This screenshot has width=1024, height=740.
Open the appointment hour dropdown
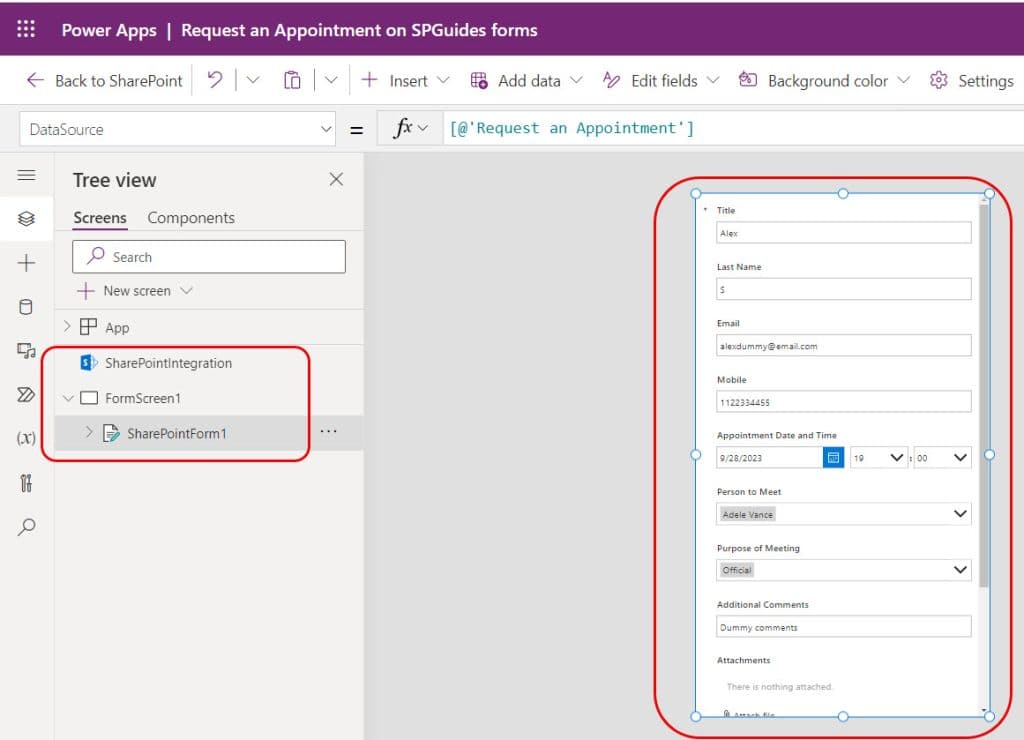click(x=878, y=457)
